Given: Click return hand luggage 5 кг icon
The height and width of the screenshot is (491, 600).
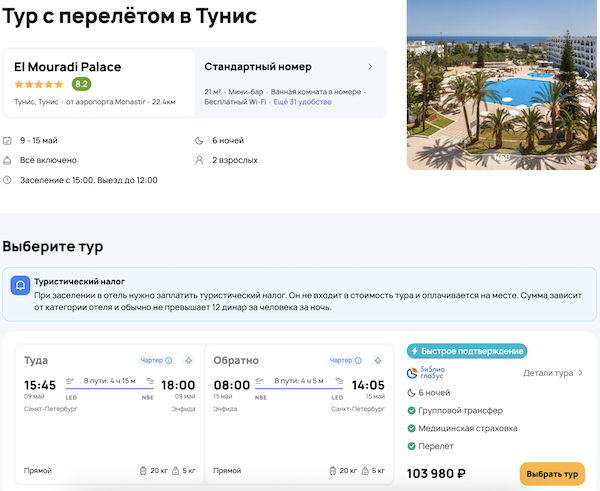Looking at the screenshot, I should pyautogui.click(x=366, y=470).
